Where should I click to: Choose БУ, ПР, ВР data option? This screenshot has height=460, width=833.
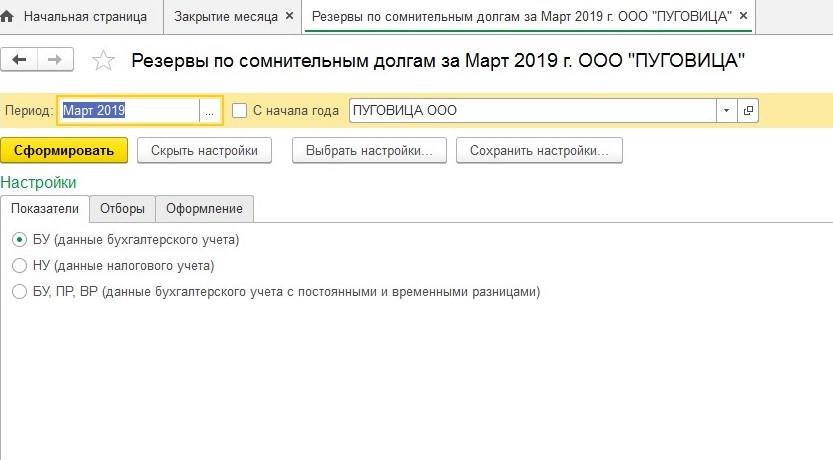[19, 292]
